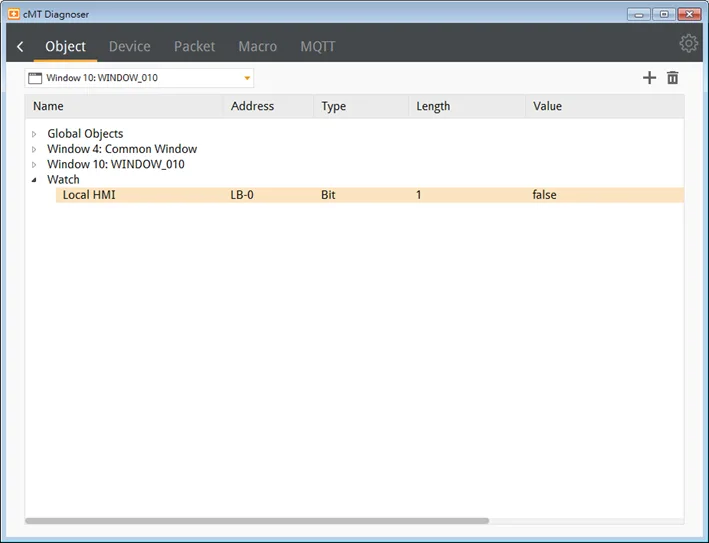Click the LB-0 address cell
Viewport: 709px width, 543px height.
click(242, 195)
